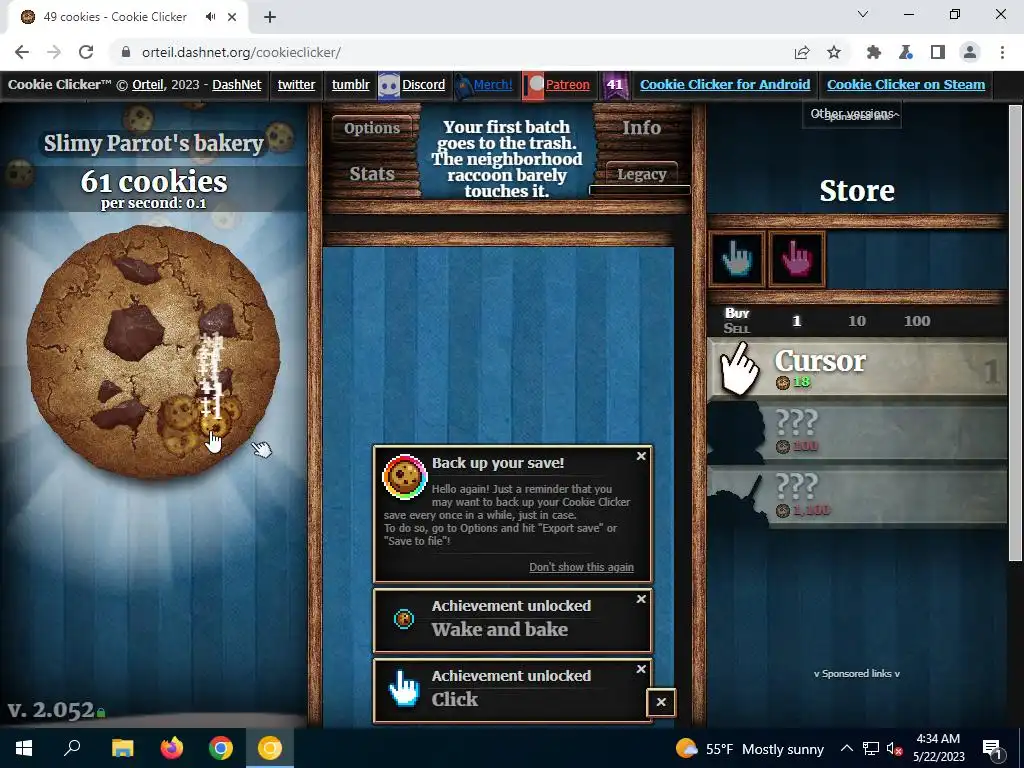Open the Legacy menu

[641, 174]
